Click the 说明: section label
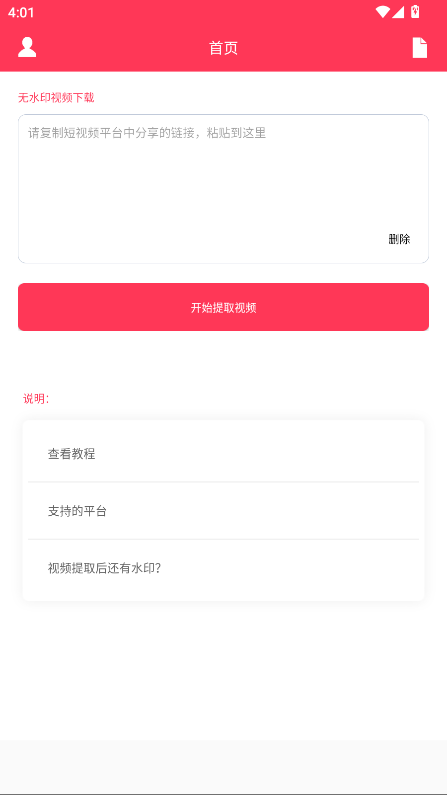 point(36,399)
